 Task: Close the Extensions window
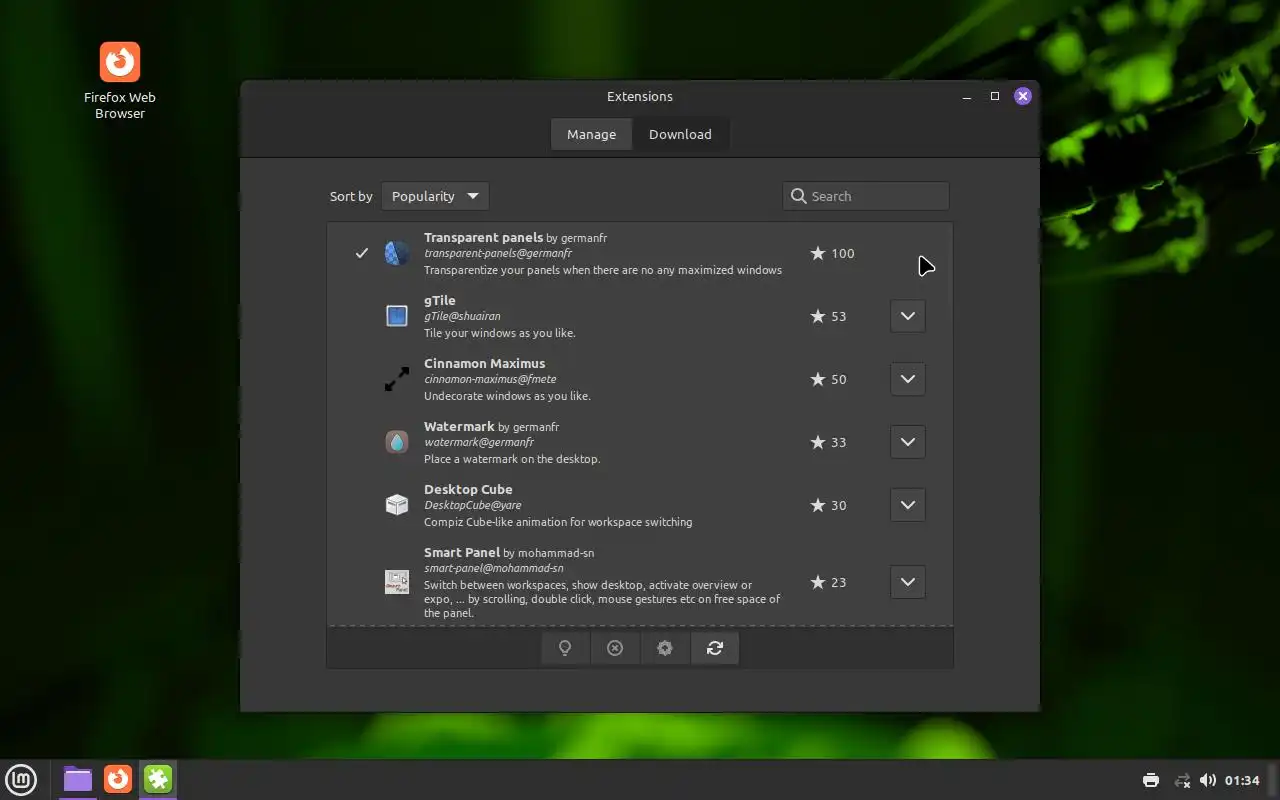1022,96
